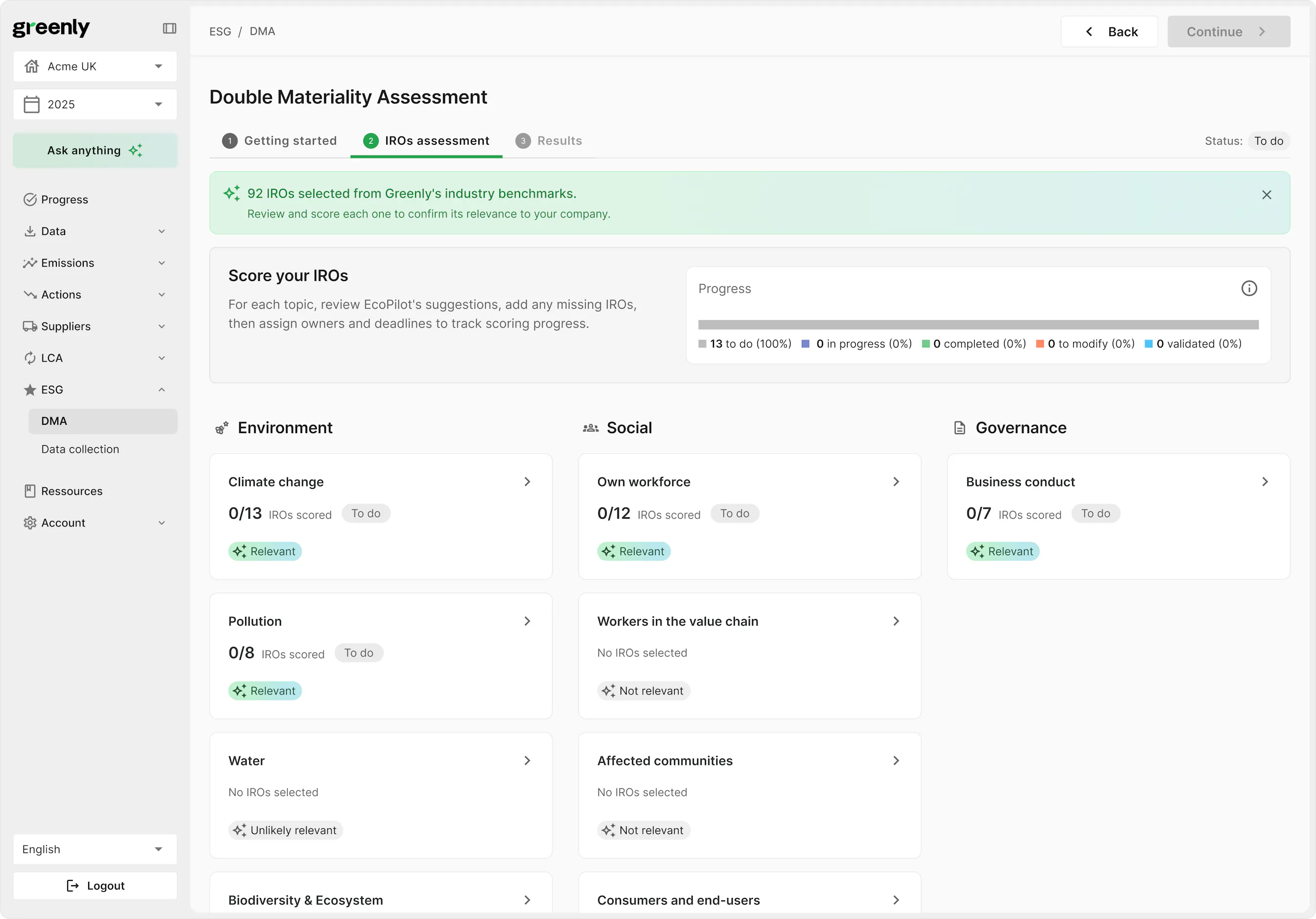The width and height of the screenshot is (1316, 919).
Task: Click the Progress info icon
Action: click(1249, 288)
